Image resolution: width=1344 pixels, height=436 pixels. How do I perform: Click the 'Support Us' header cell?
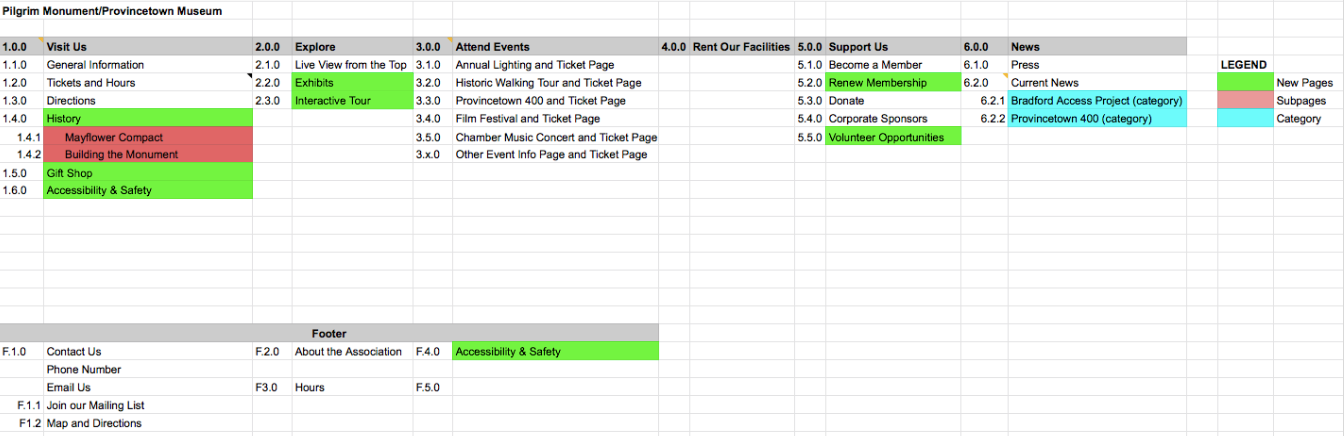(893, 47)
